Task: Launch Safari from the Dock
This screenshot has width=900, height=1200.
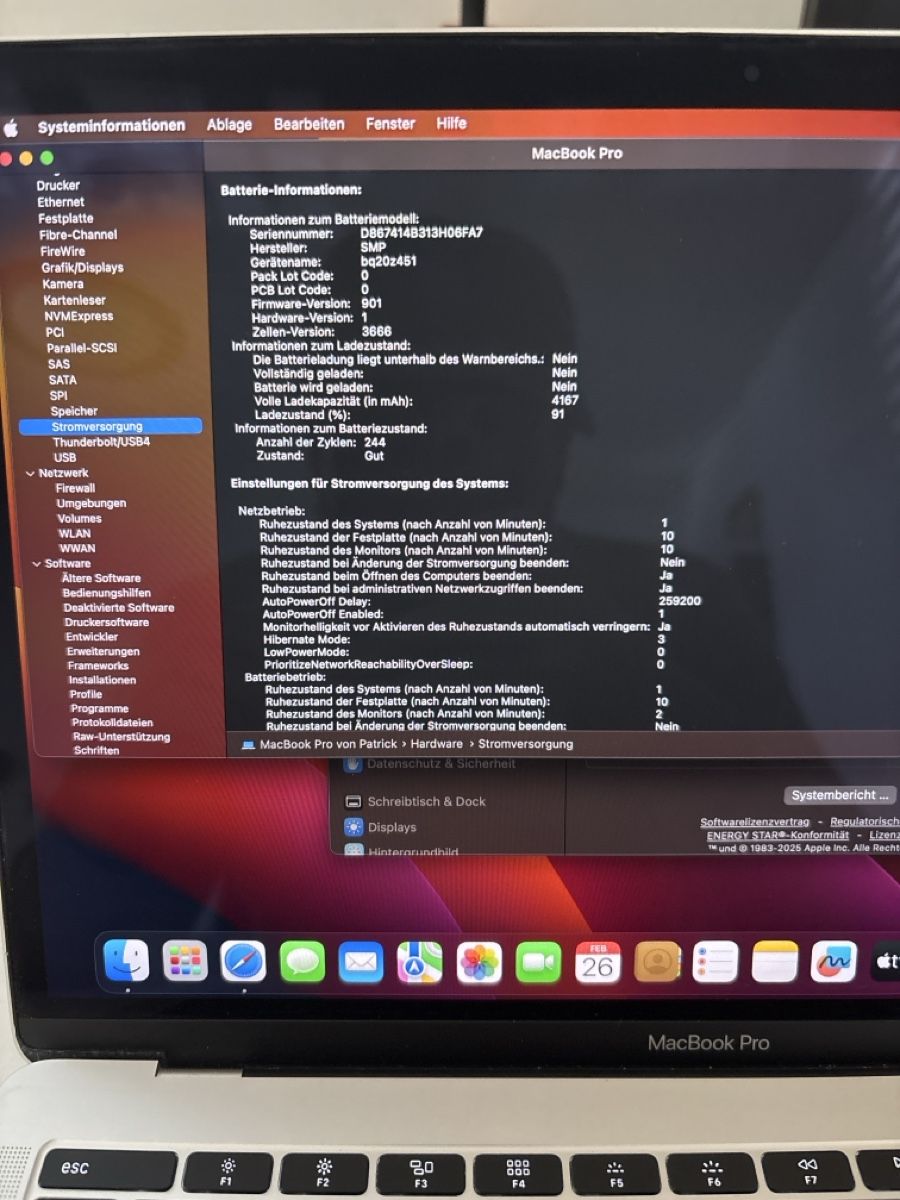Action: [x=243, y=962]
